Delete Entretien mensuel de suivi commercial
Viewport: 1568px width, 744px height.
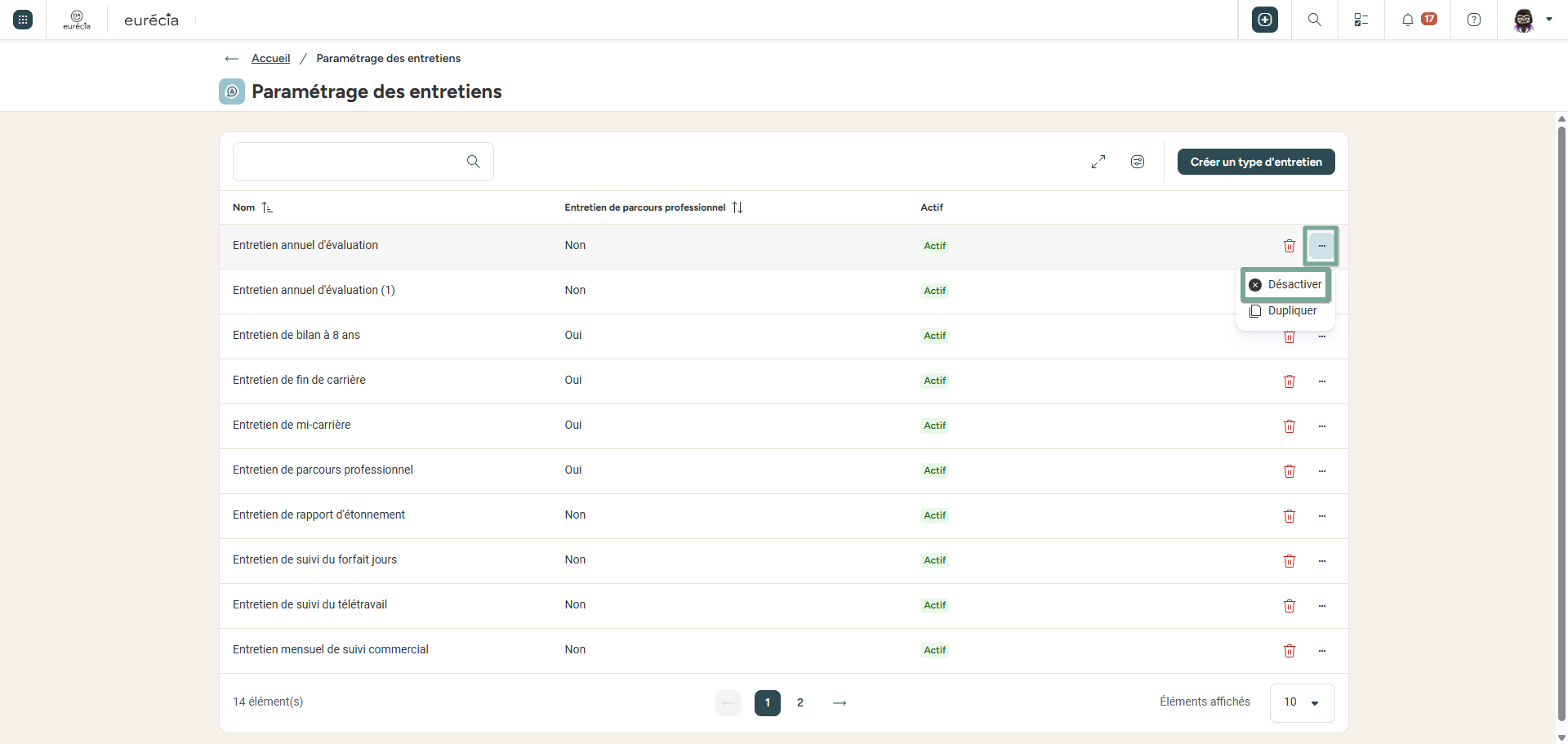[x=1290, y=651]
